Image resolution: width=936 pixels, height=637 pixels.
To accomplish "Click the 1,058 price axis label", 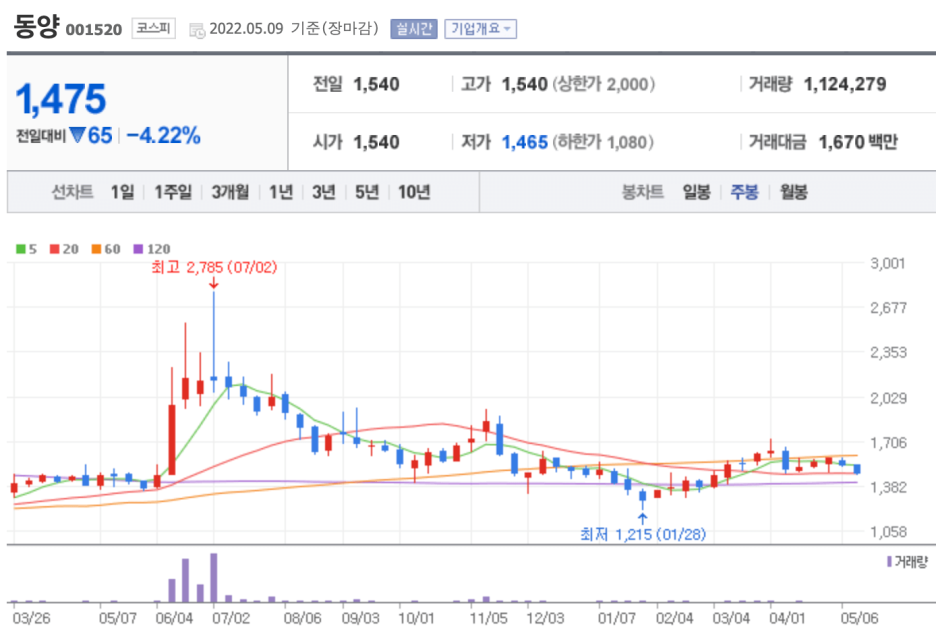I will (x=888, y=532).
